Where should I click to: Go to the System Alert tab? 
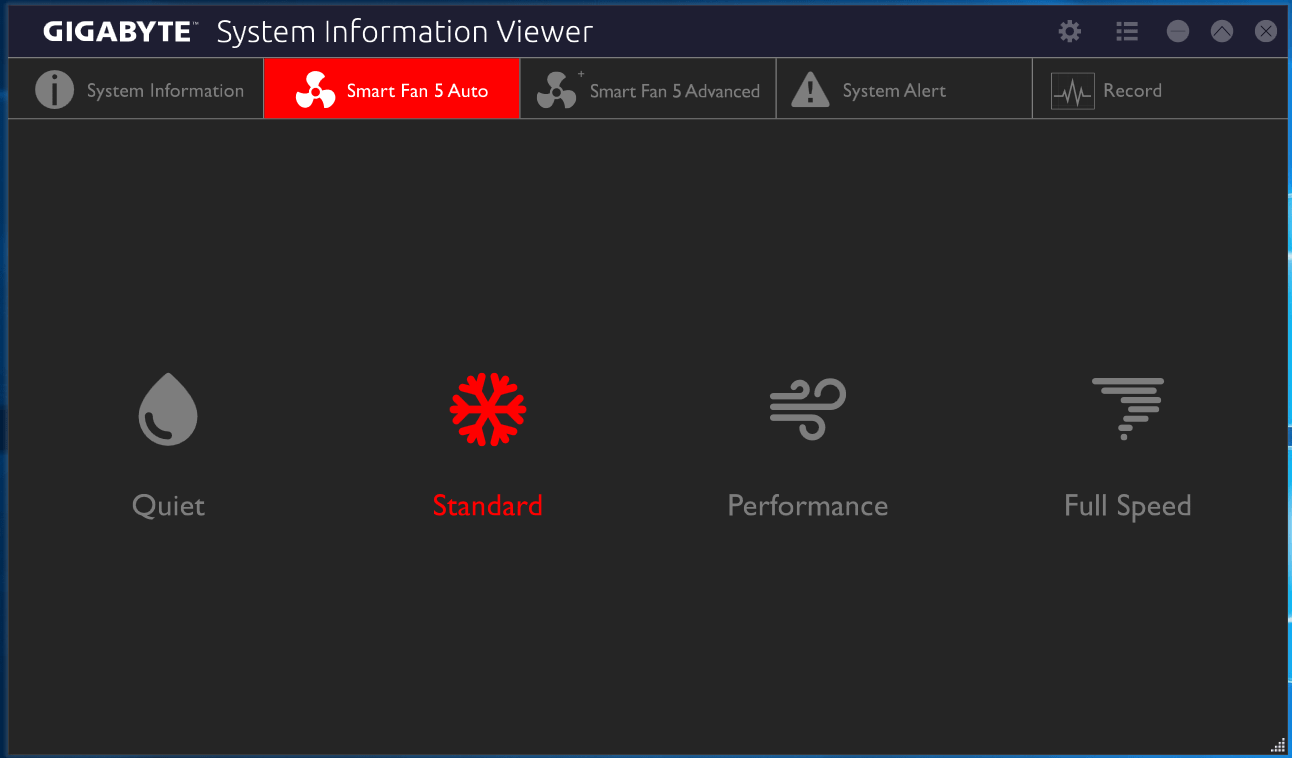904,89
